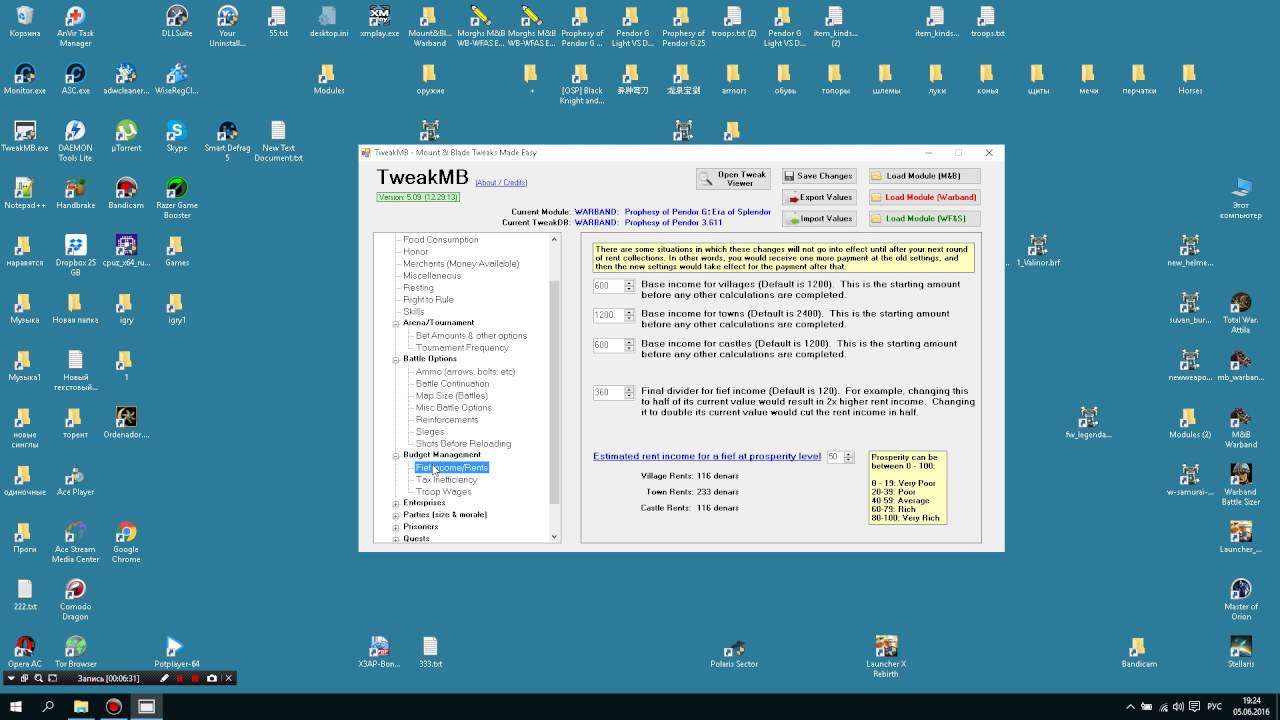Collapse the Battle Options tree node
Screen dimensions: 1280x720
click(396, 360)
